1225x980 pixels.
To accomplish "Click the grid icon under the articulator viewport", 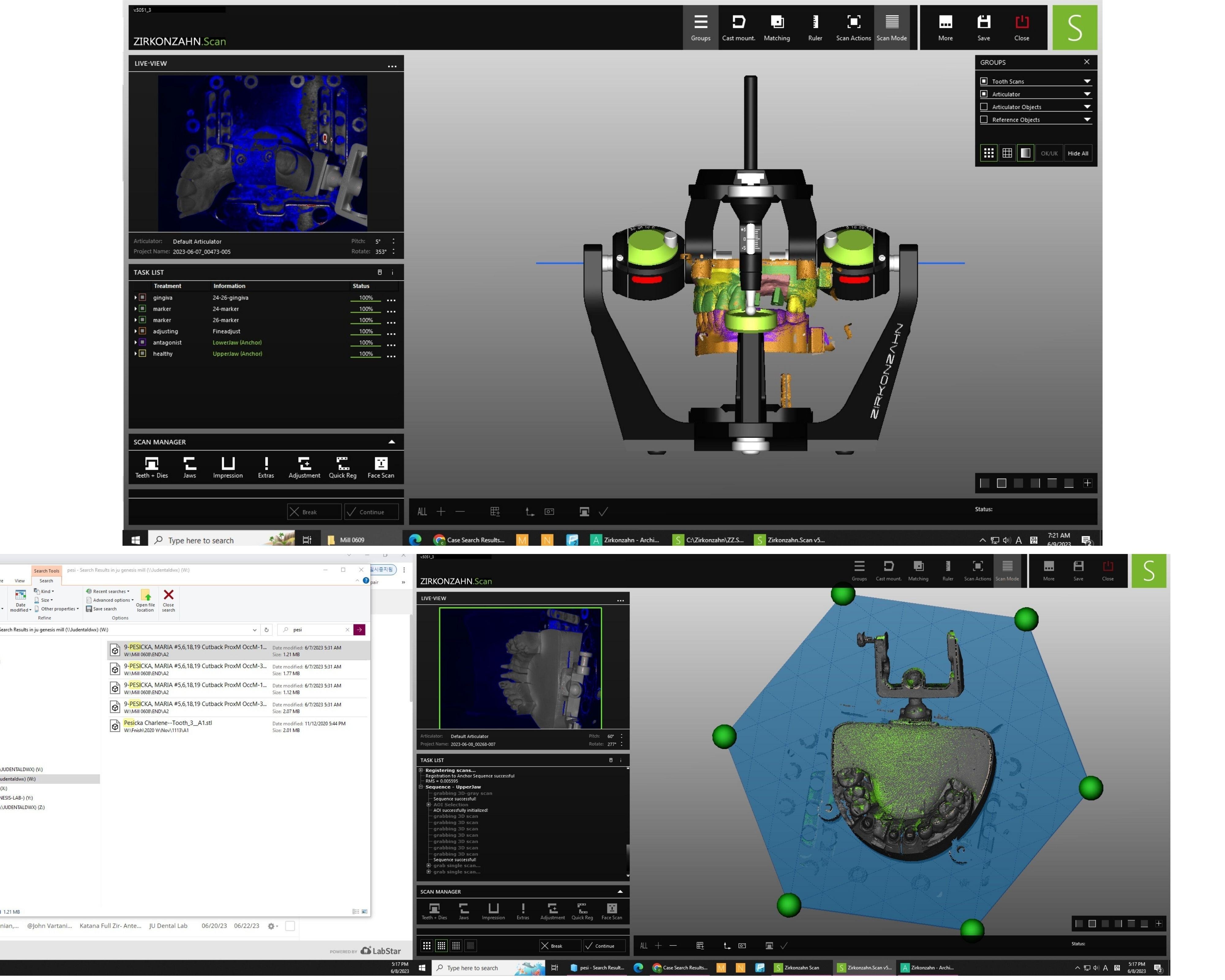I will pos(495,512).
